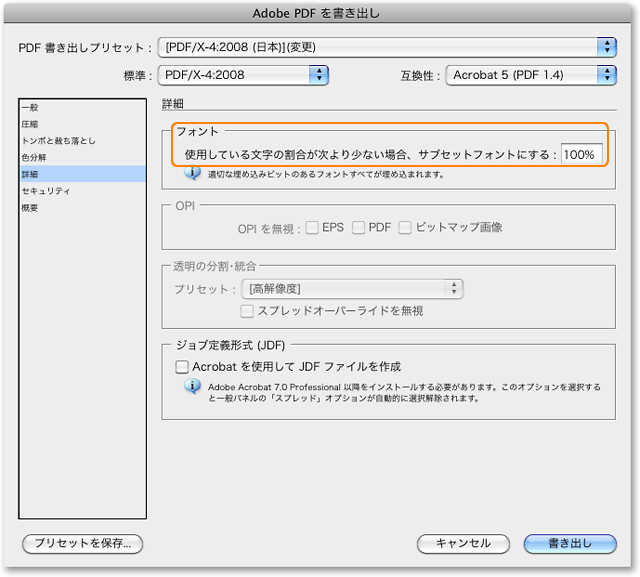Image resolution: width=640 pixels, height=577 pixels.
Task: Click the プリセットを保存 button
Action: tap(83, 544)
